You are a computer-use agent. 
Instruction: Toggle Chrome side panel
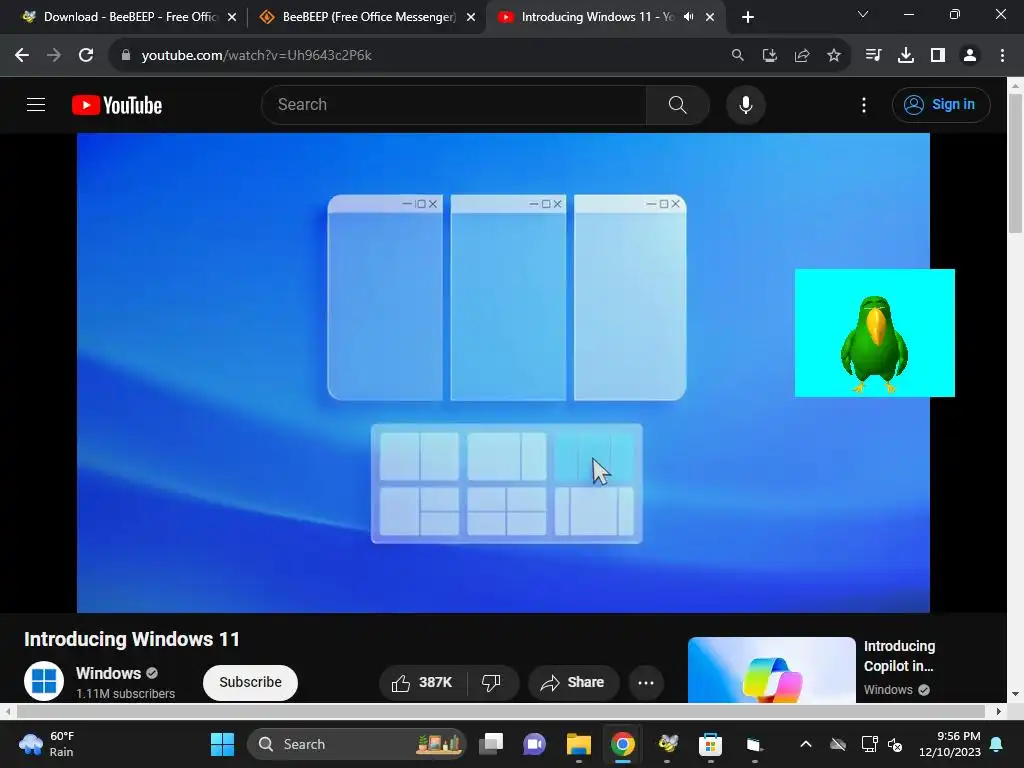tap(938, 56)
